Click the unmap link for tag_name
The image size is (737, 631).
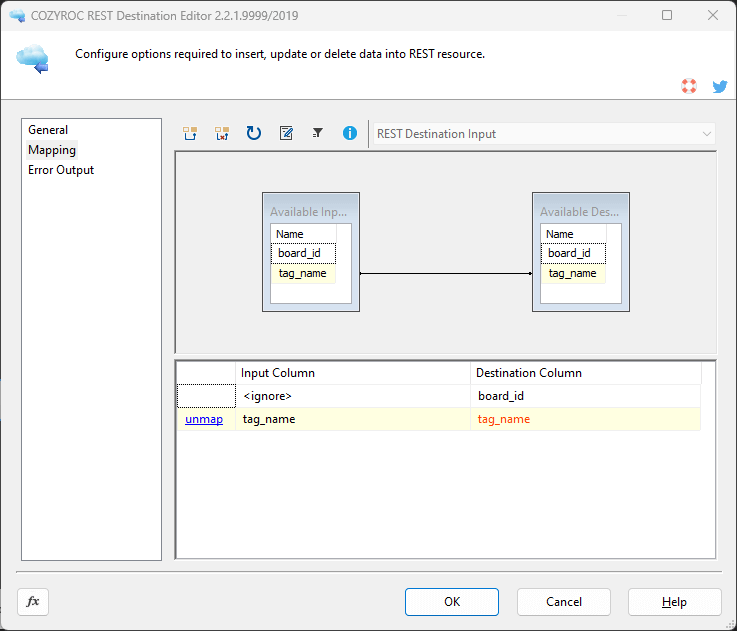[204, 419]
